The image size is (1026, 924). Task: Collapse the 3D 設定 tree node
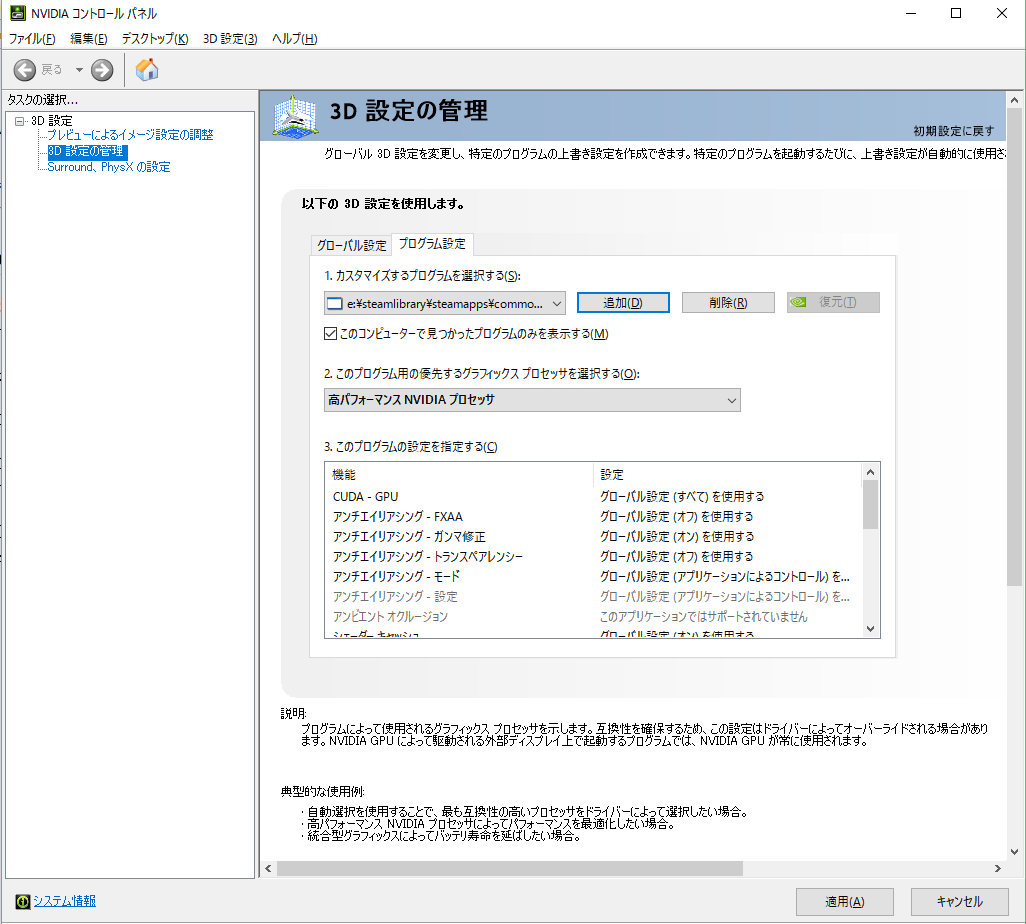point(19,121)
